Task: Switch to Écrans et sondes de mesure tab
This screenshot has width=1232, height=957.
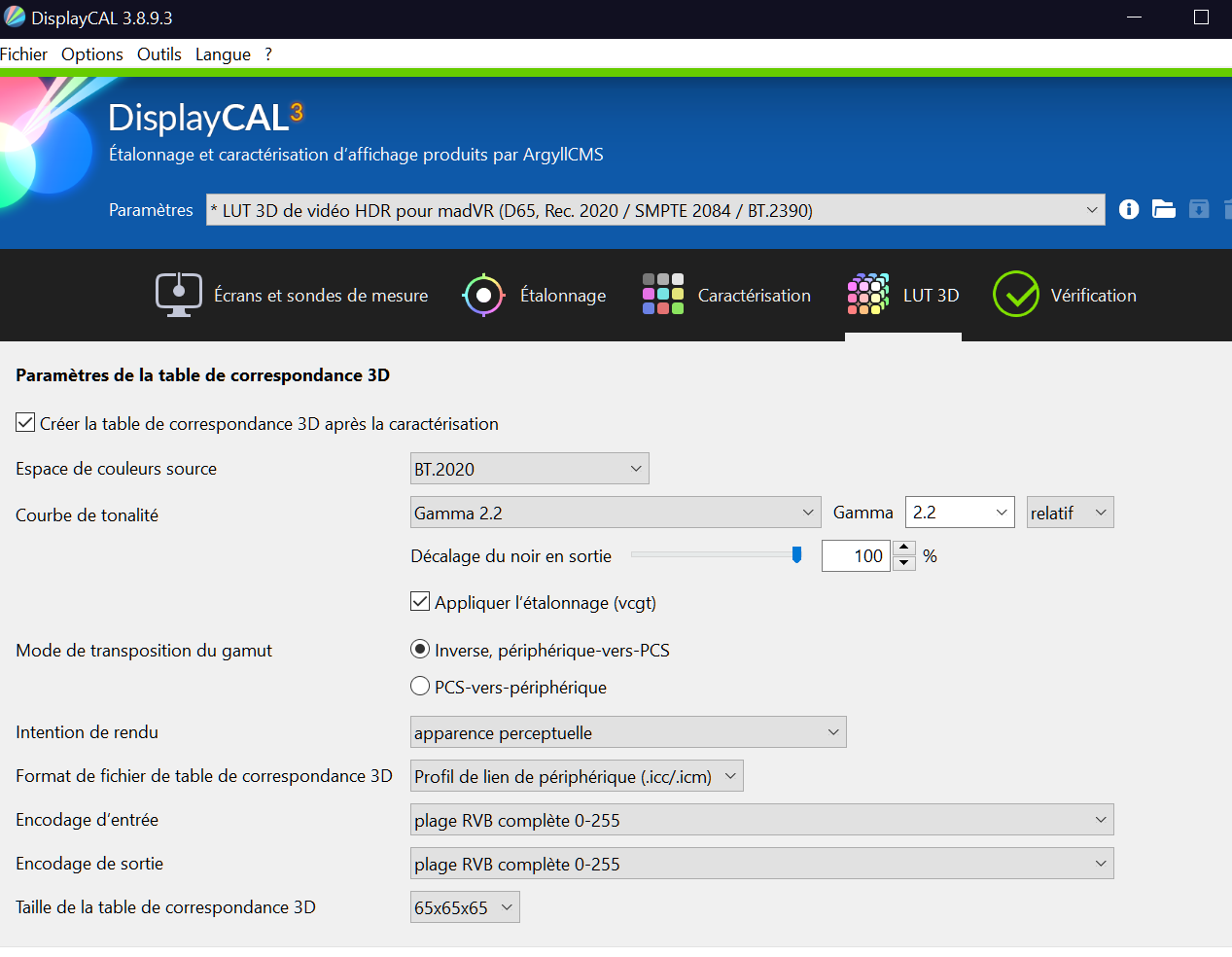Action: tap(292, 295)
